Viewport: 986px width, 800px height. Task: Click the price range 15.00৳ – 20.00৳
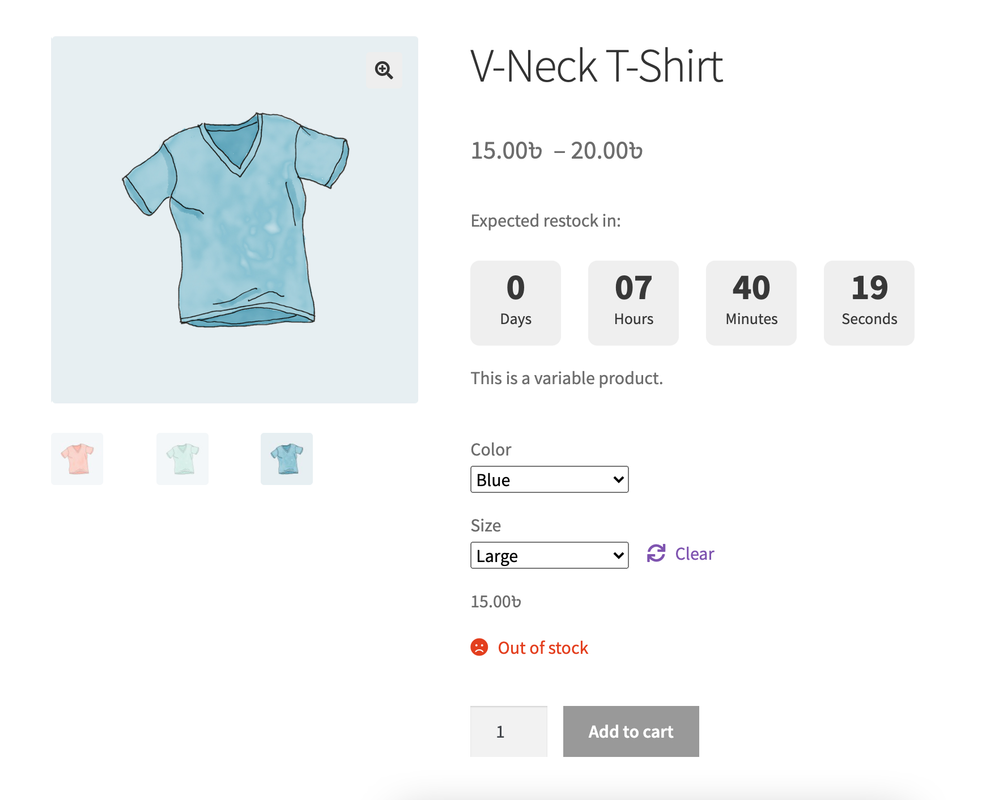click(556, 150)
